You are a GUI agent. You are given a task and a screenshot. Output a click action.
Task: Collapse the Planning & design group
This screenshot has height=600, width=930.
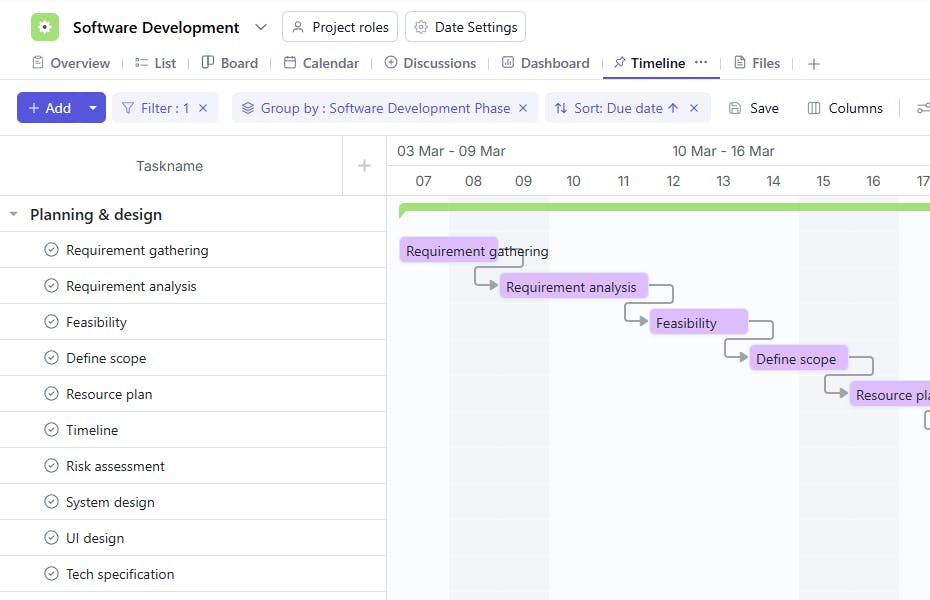point(14,214)
